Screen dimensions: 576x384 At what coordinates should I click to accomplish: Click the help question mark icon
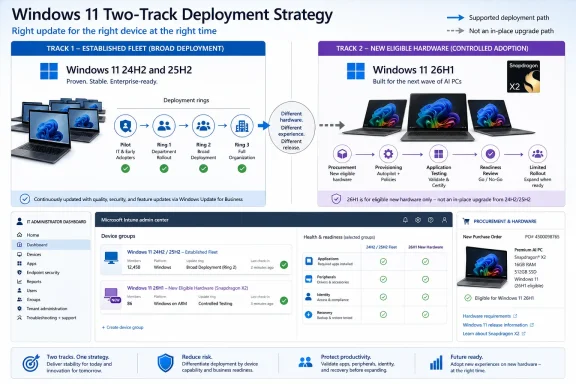click(x=431, y=220)
